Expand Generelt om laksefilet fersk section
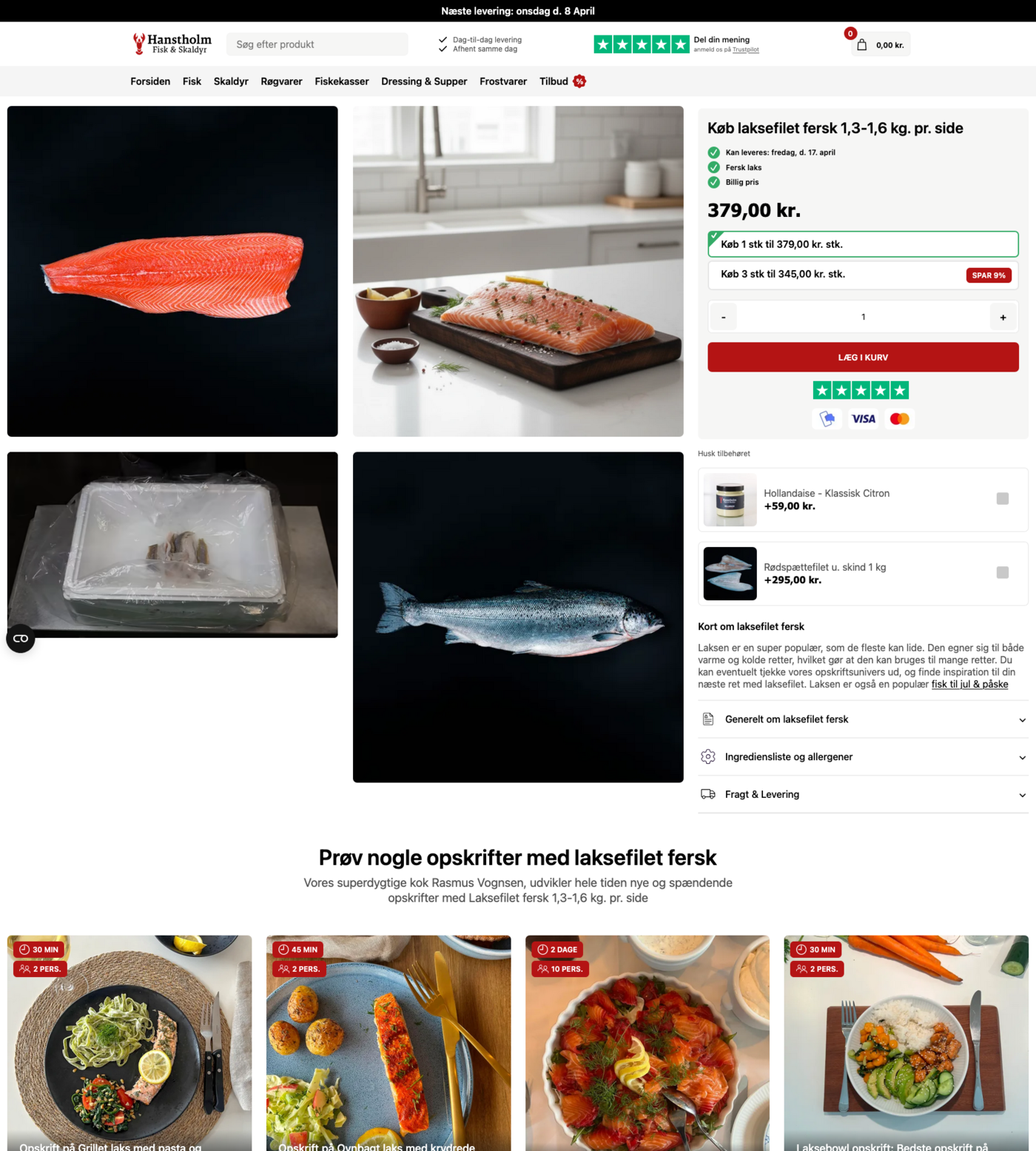This screenshot has height=1151, width=1036. click(863, 719)
